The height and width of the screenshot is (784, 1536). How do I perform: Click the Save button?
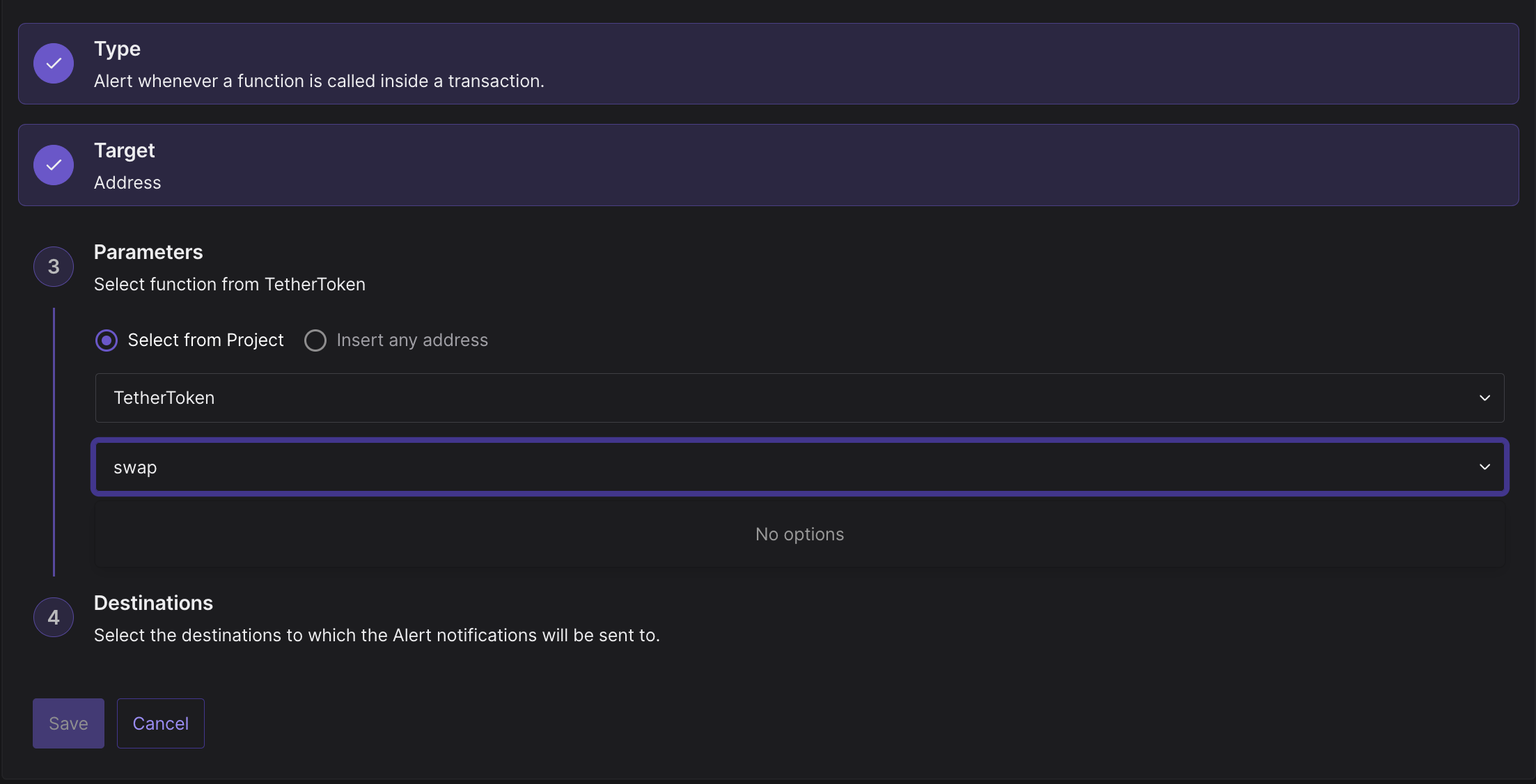coord(68,723)
